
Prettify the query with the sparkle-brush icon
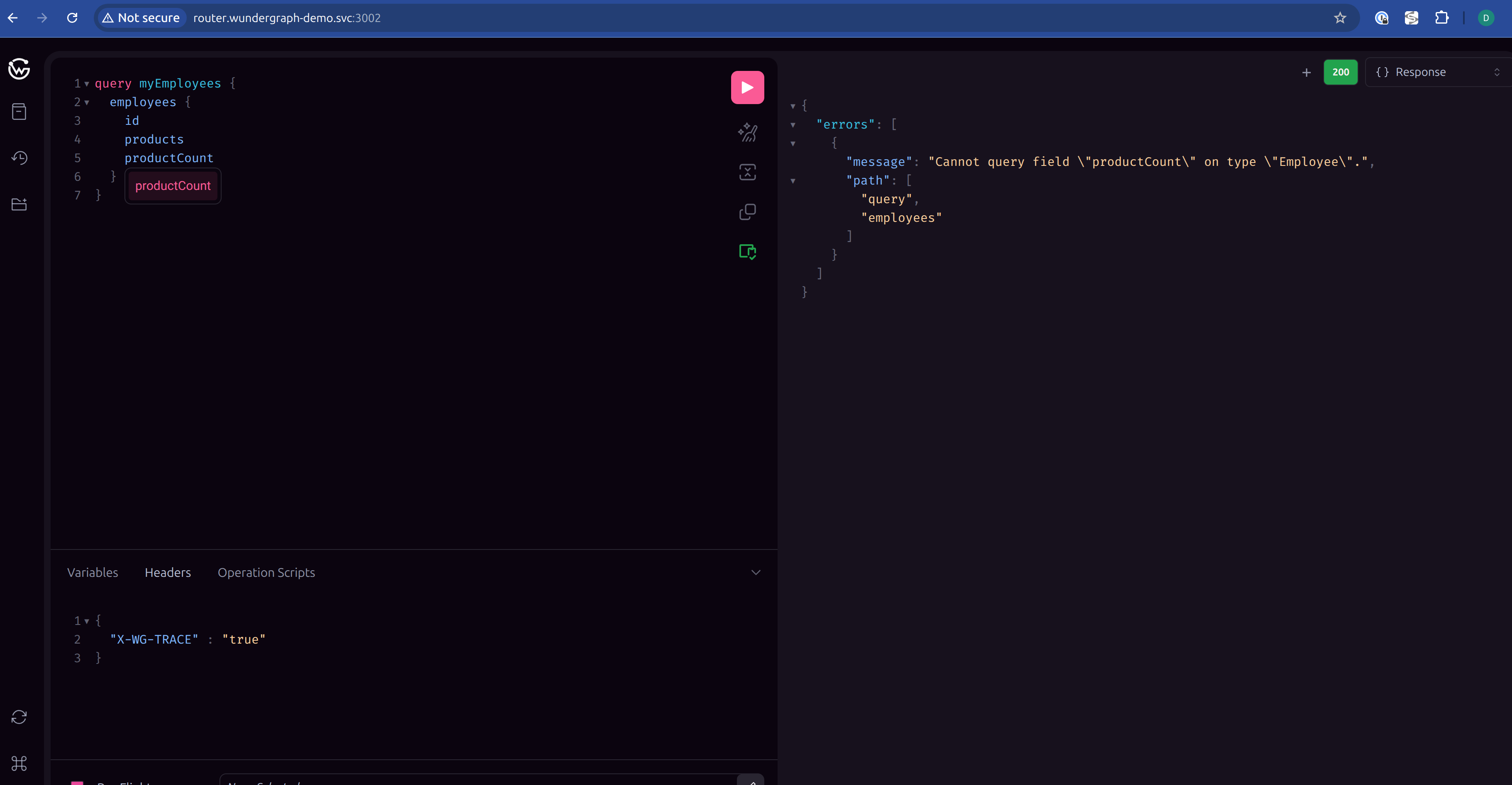[x=746, y=132]
